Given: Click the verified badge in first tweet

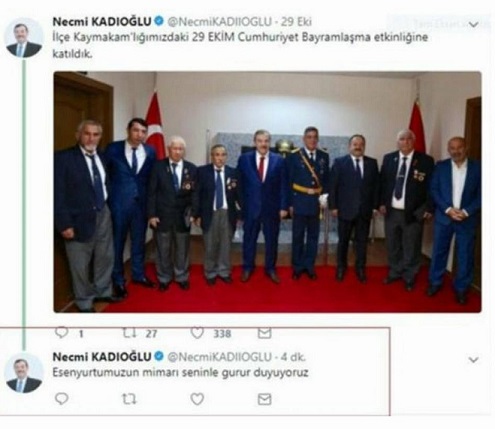Looking at the screenshot, I should (159, 21).
